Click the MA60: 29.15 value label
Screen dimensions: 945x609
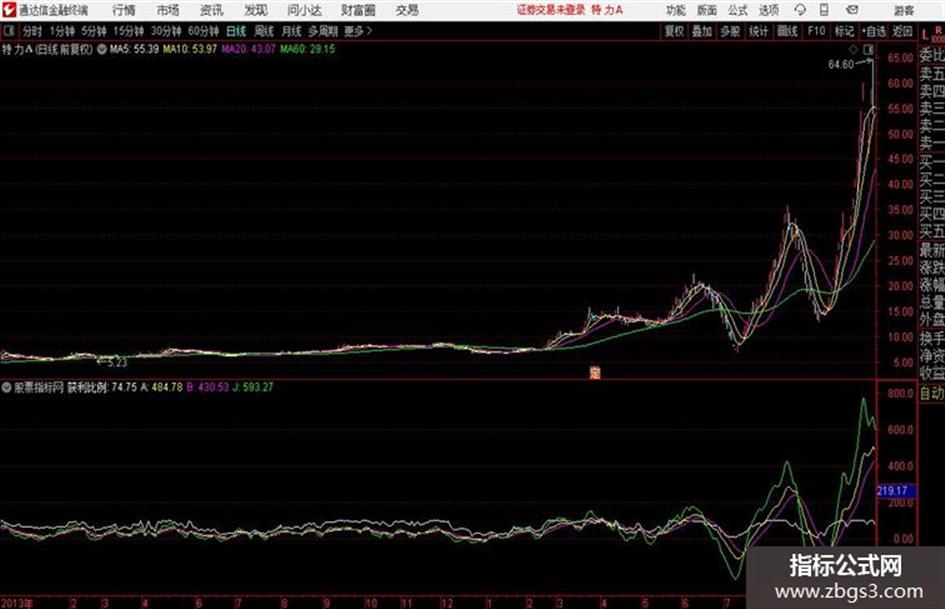point(307,49)
